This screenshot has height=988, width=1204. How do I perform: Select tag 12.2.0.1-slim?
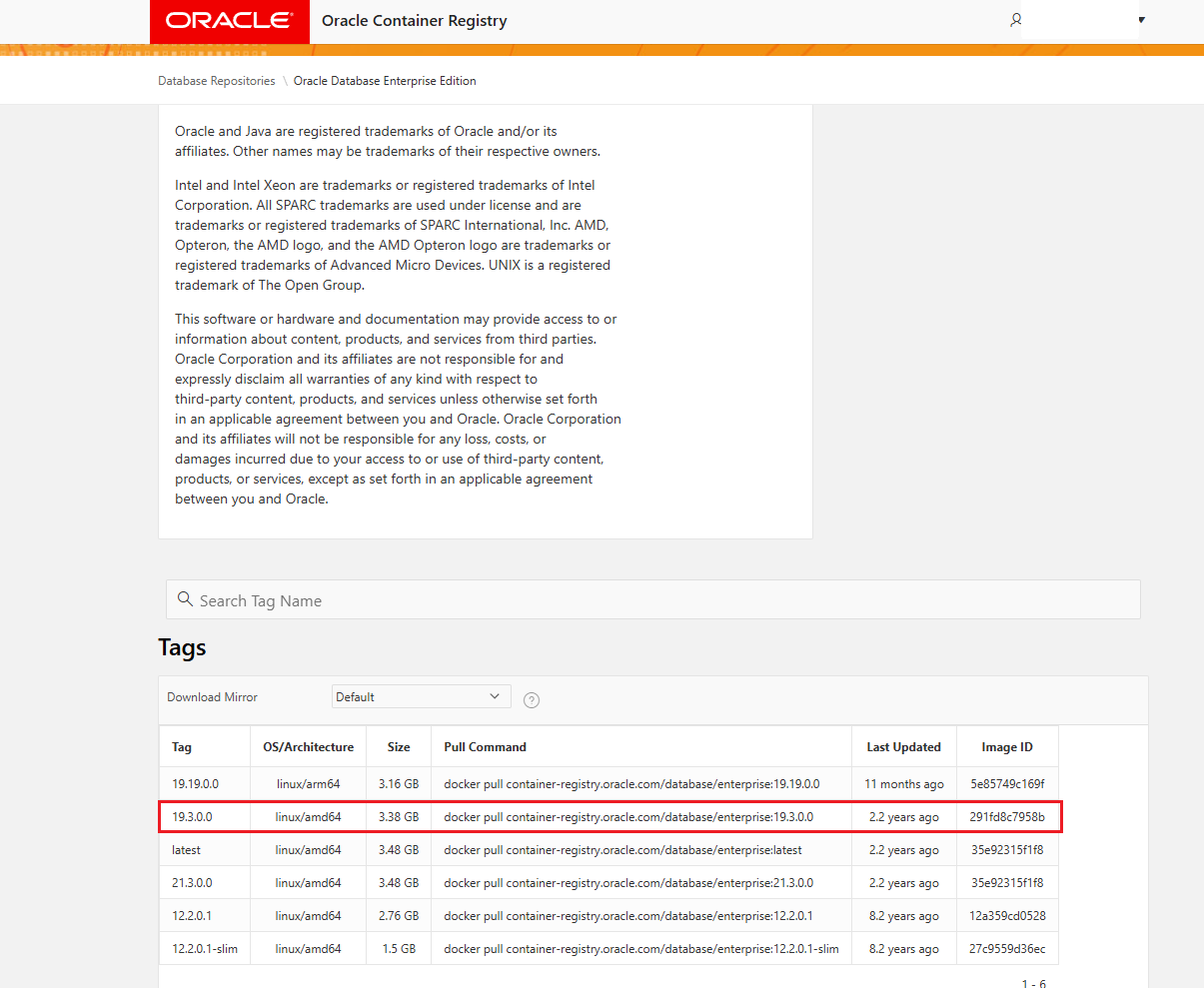click(x=205, y=949)
